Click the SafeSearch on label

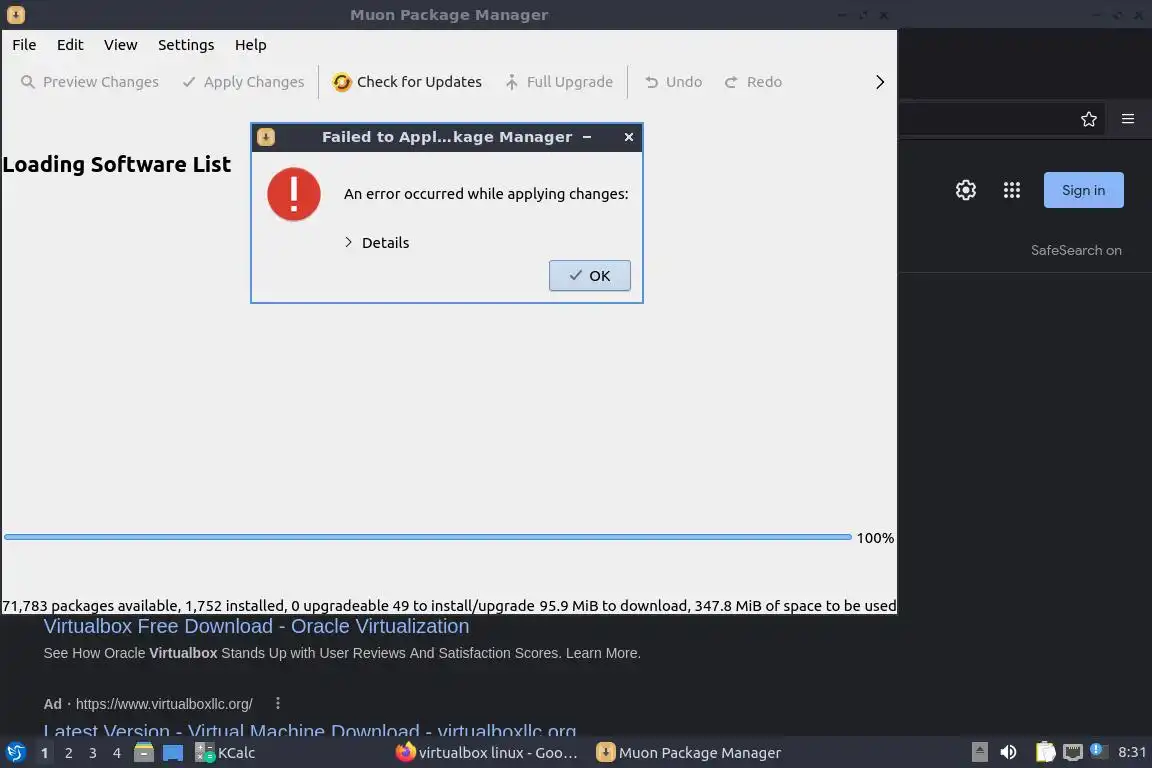coord(1076,251)
